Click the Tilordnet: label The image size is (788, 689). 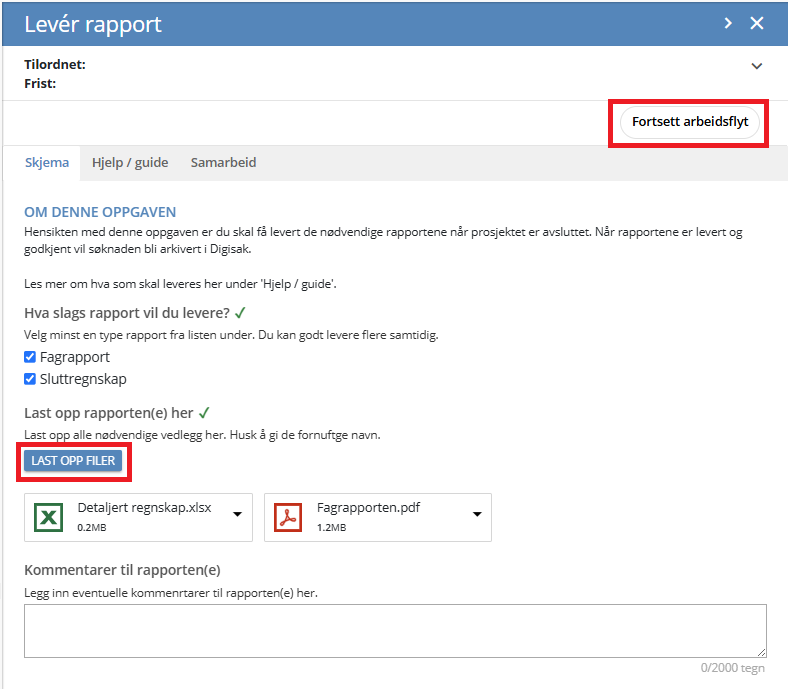click(x=55, y=64)
